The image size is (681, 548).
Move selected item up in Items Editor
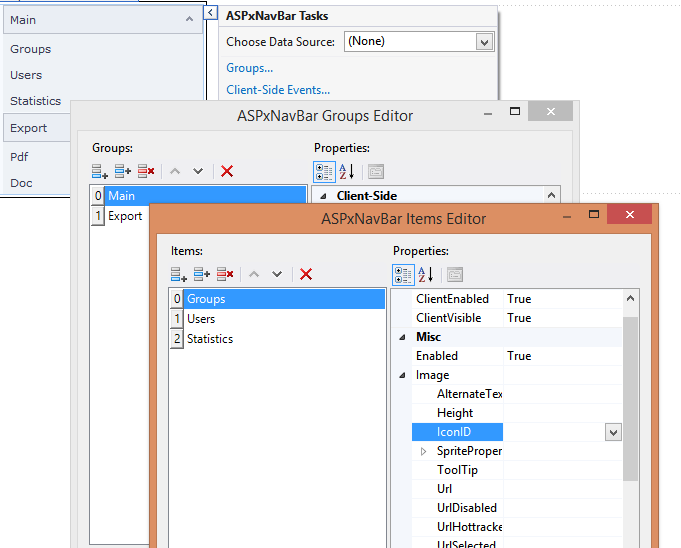254,274
